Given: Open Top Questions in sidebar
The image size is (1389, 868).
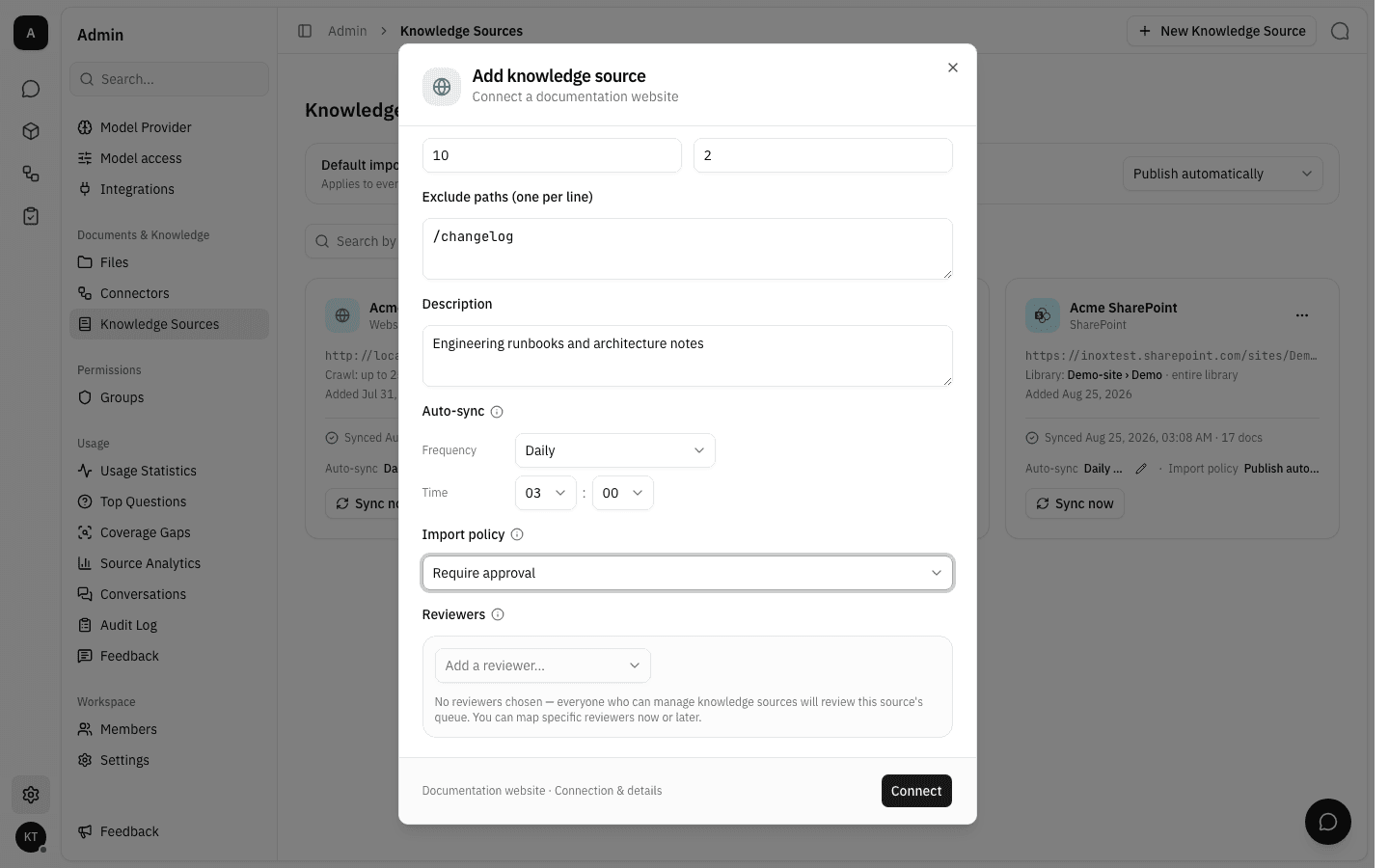Looking at the screenshot, I should pos(170,502).
